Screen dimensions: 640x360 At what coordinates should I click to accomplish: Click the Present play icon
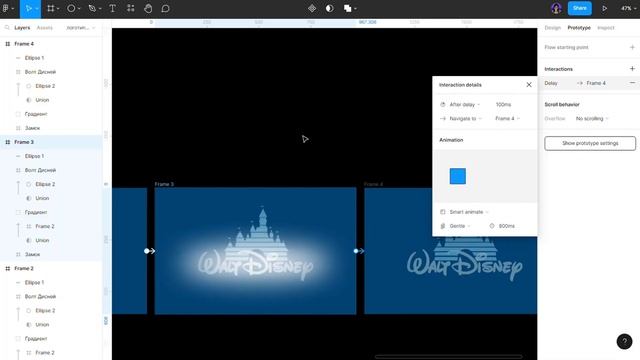tap(604, 9)
